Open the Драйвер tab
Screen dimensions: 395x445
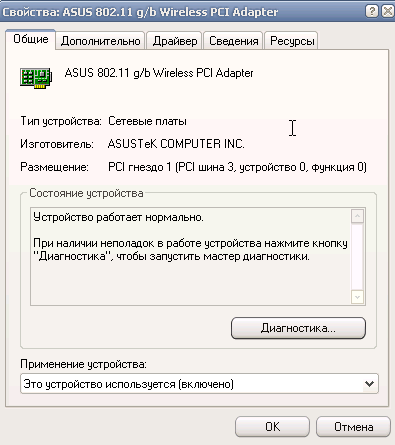175,41
